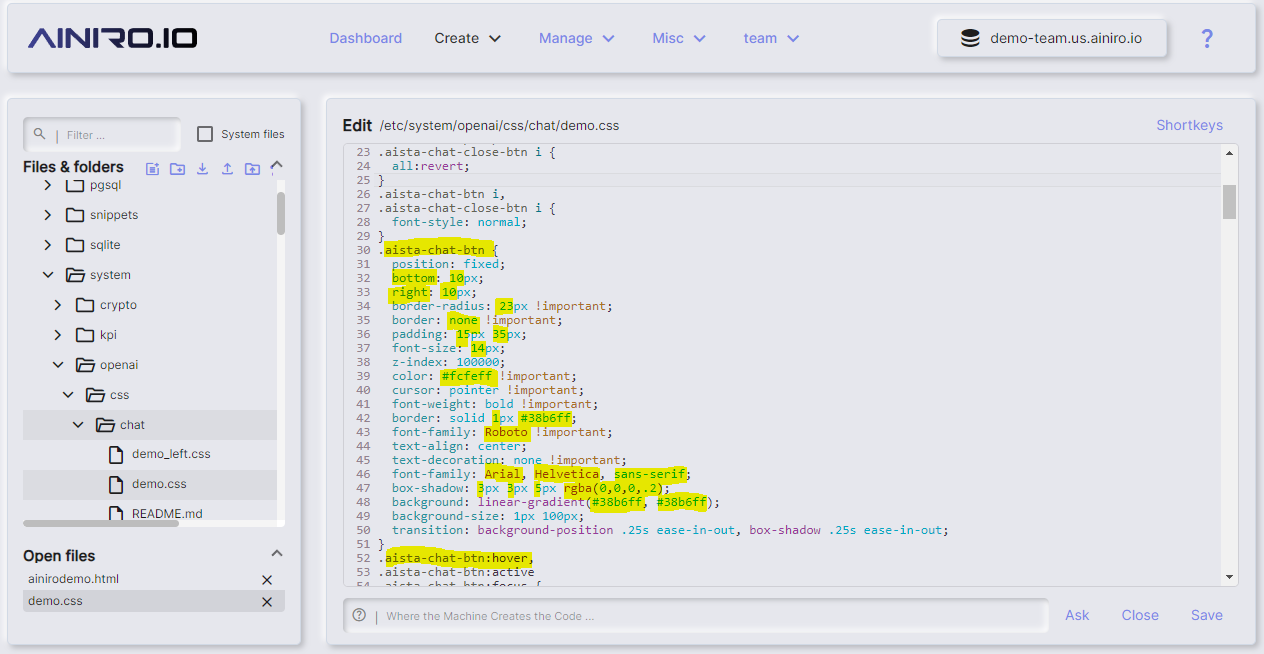Toggle the System files checkbox
The height and width of the screenshot is (654, 1264).
point(205,134)
